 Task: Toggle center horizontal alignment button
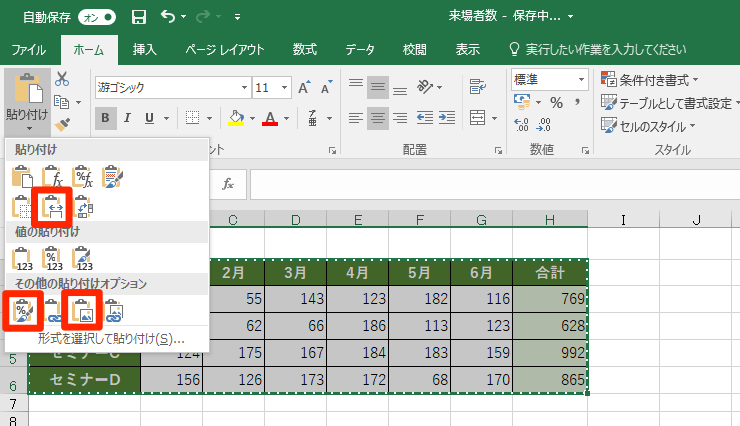click(x=378, y=117)
